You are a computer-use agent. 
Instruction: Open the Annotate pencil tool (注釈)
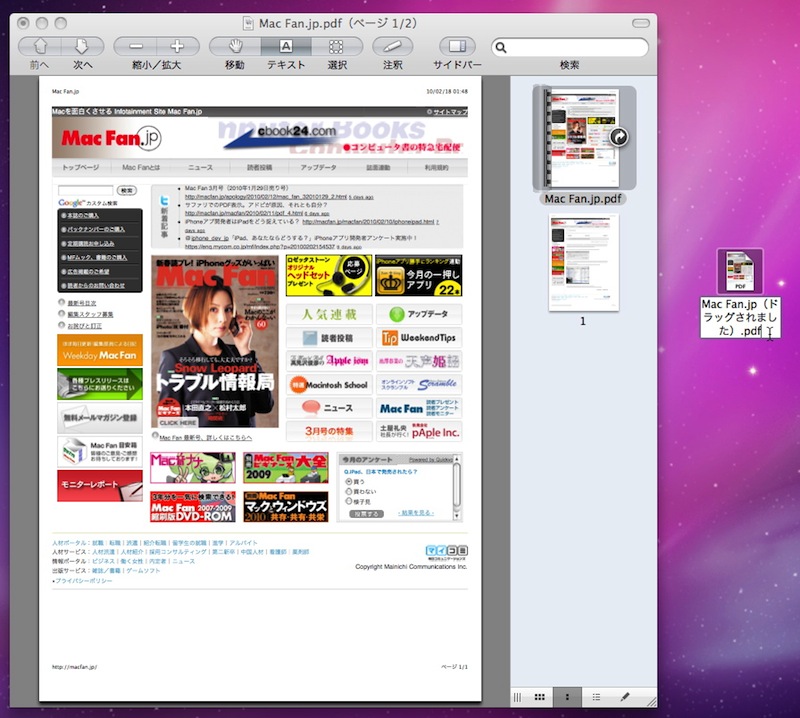pyautogui.click(x=393, y=46)
